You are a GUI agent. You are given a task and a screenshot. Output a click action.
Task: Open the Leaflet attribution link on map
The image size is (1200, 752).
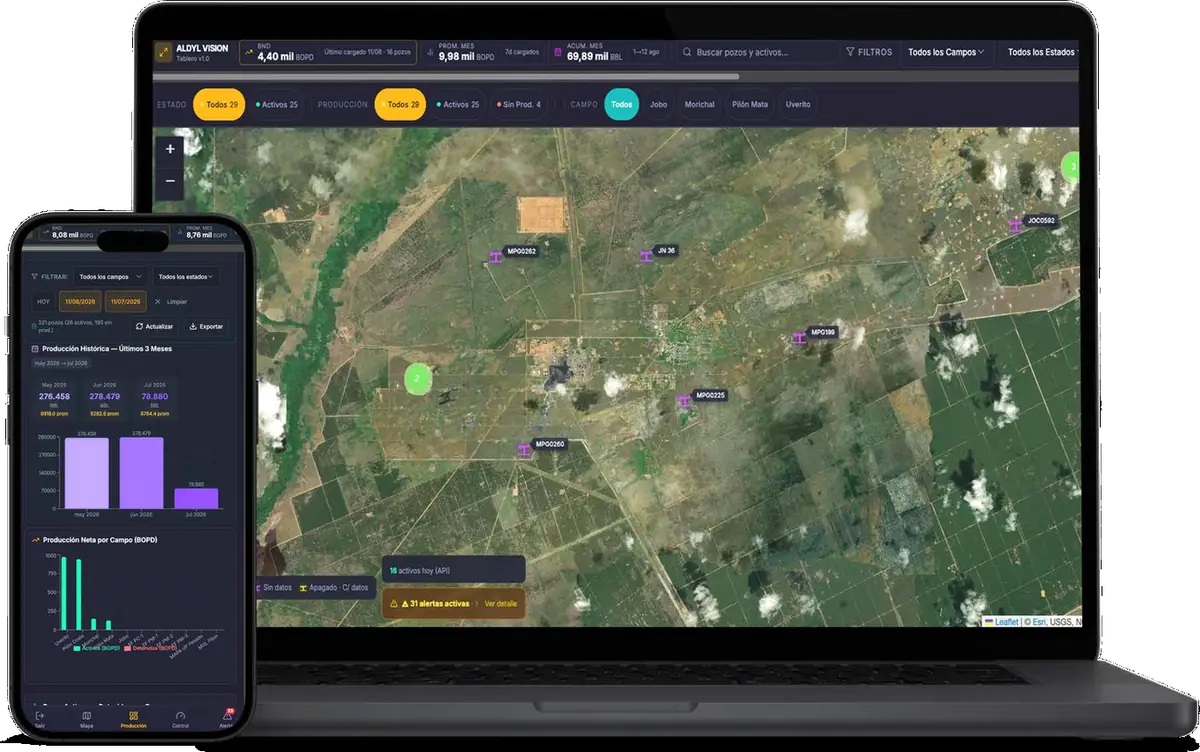(1006, 622)
